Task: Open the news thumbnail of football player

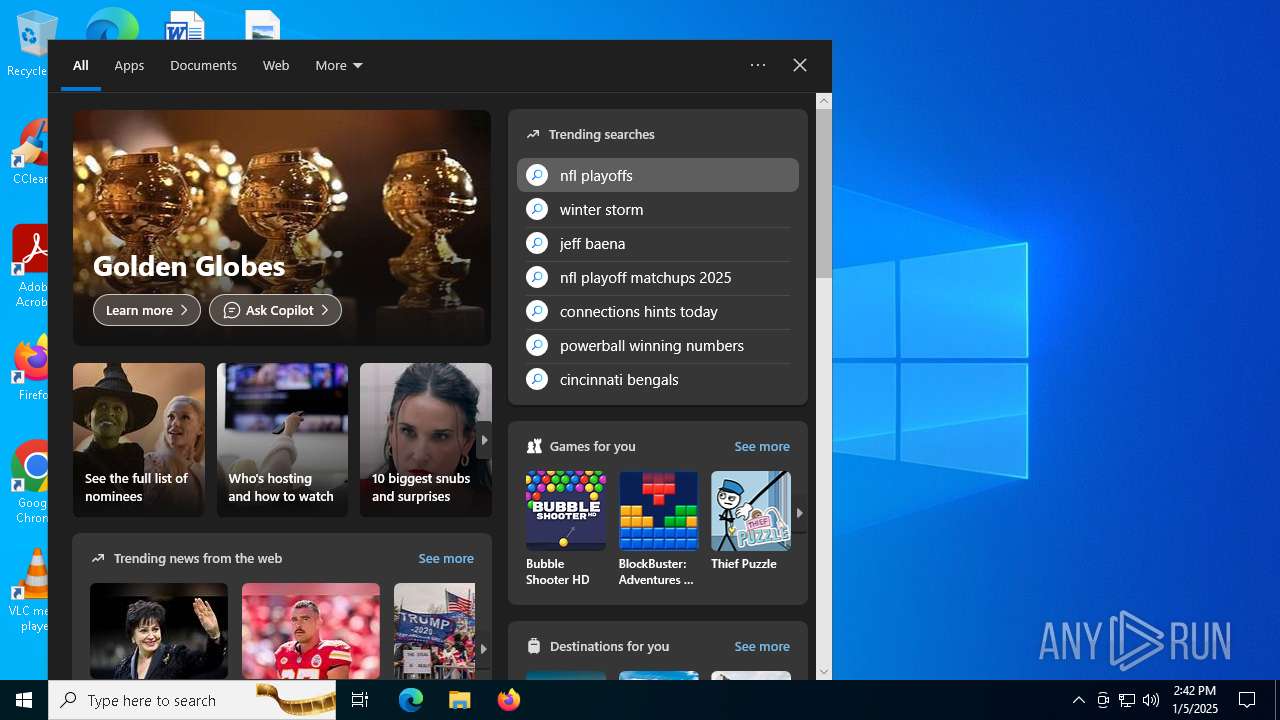Action: [x=311, y=631]
